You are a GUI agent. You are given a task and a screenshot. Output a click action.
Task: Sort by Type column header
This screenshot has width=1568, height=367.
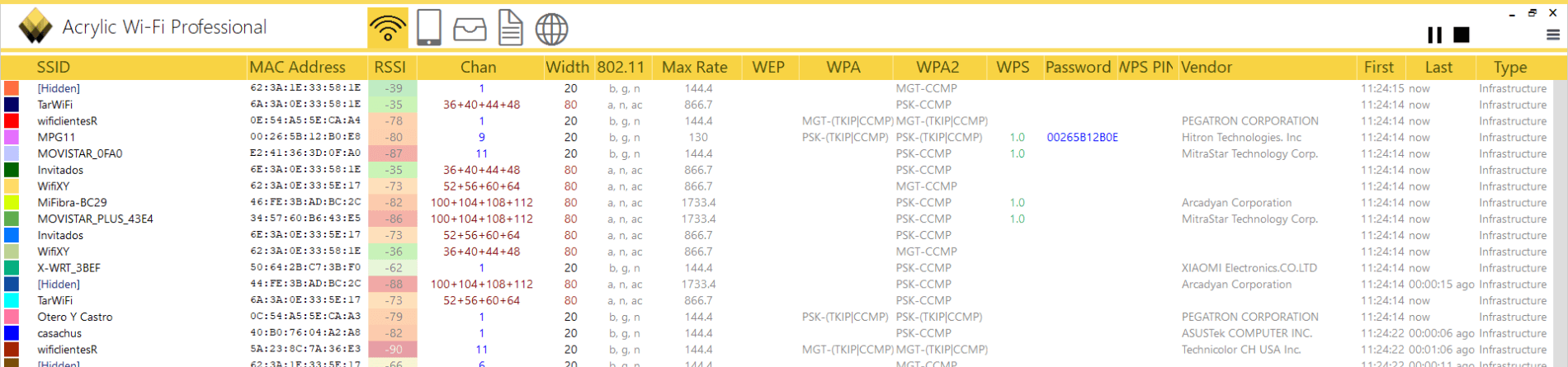[1510, 67]
